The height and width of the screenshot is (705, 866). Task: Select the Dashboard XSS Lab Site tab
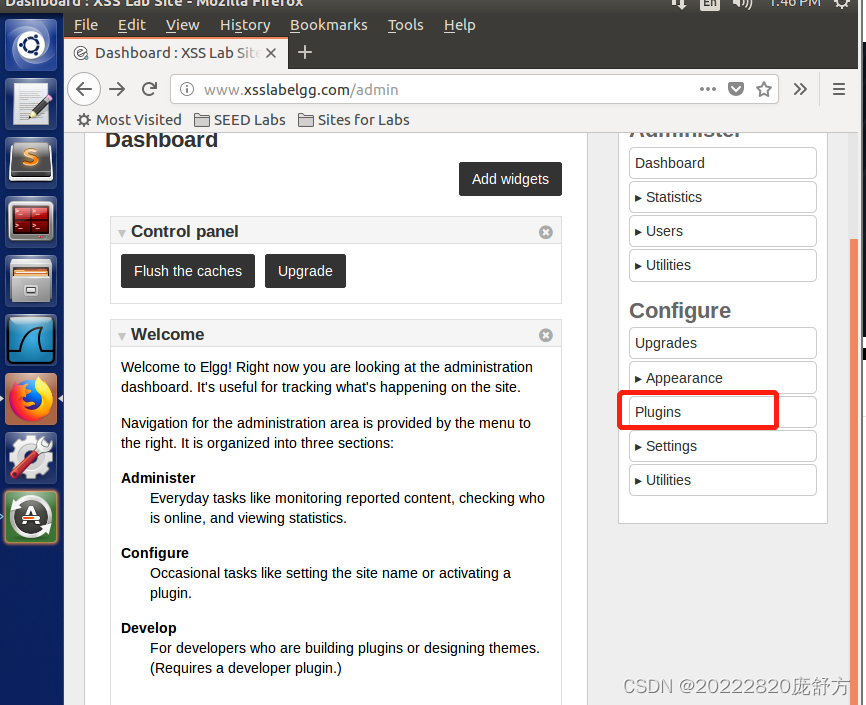click(x=176, y=53)
